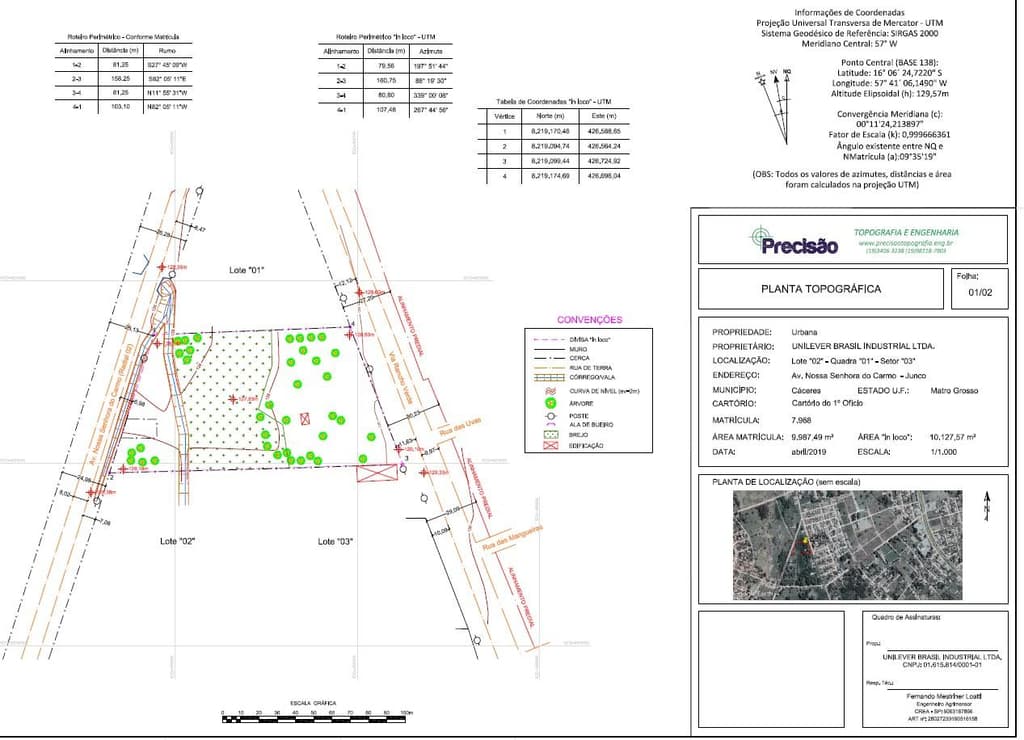Image resolution: width=1024 pixels, height=740 pixels.
Task: Click the ALA DE BUEIRO symbol in legend
Action: tap(551, 425)
